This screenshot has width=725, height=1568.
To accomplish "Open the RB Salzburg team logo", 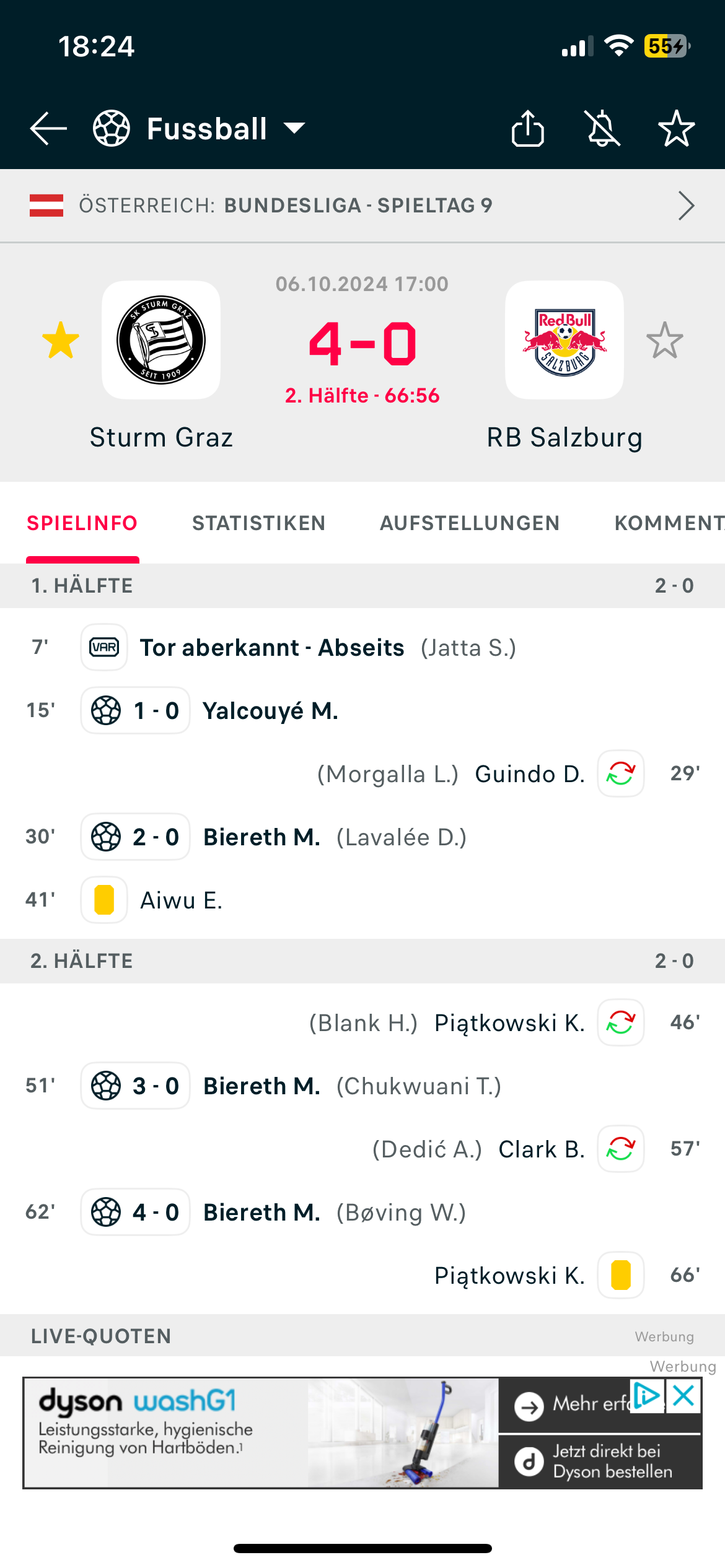I will [565, 340].
